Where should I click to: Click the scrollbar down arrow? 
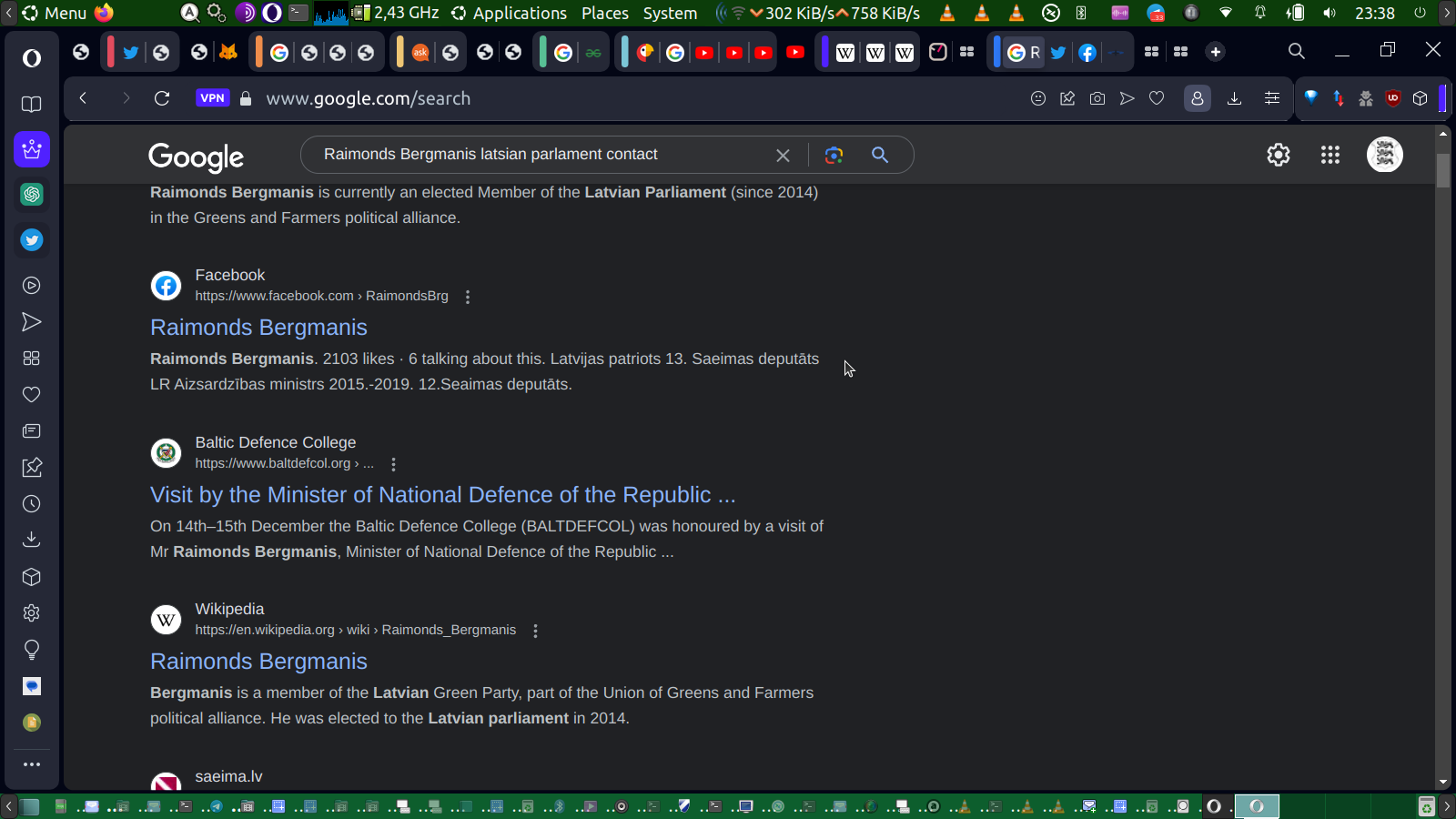pos(1443,782)
